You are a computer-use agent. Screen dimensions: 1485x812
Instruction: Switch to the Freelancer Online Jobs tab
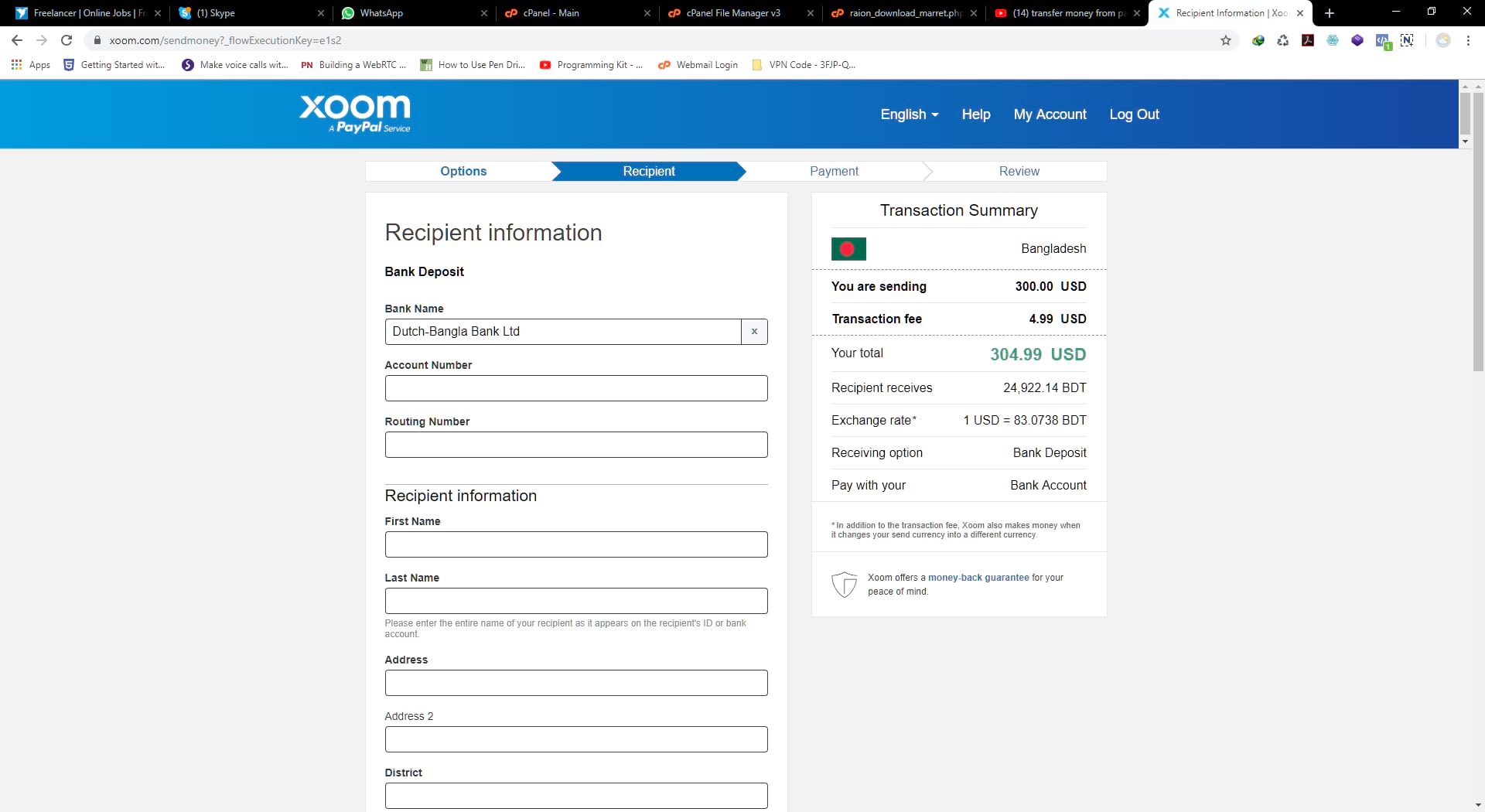pyautogui.click(x=87, y=13)
